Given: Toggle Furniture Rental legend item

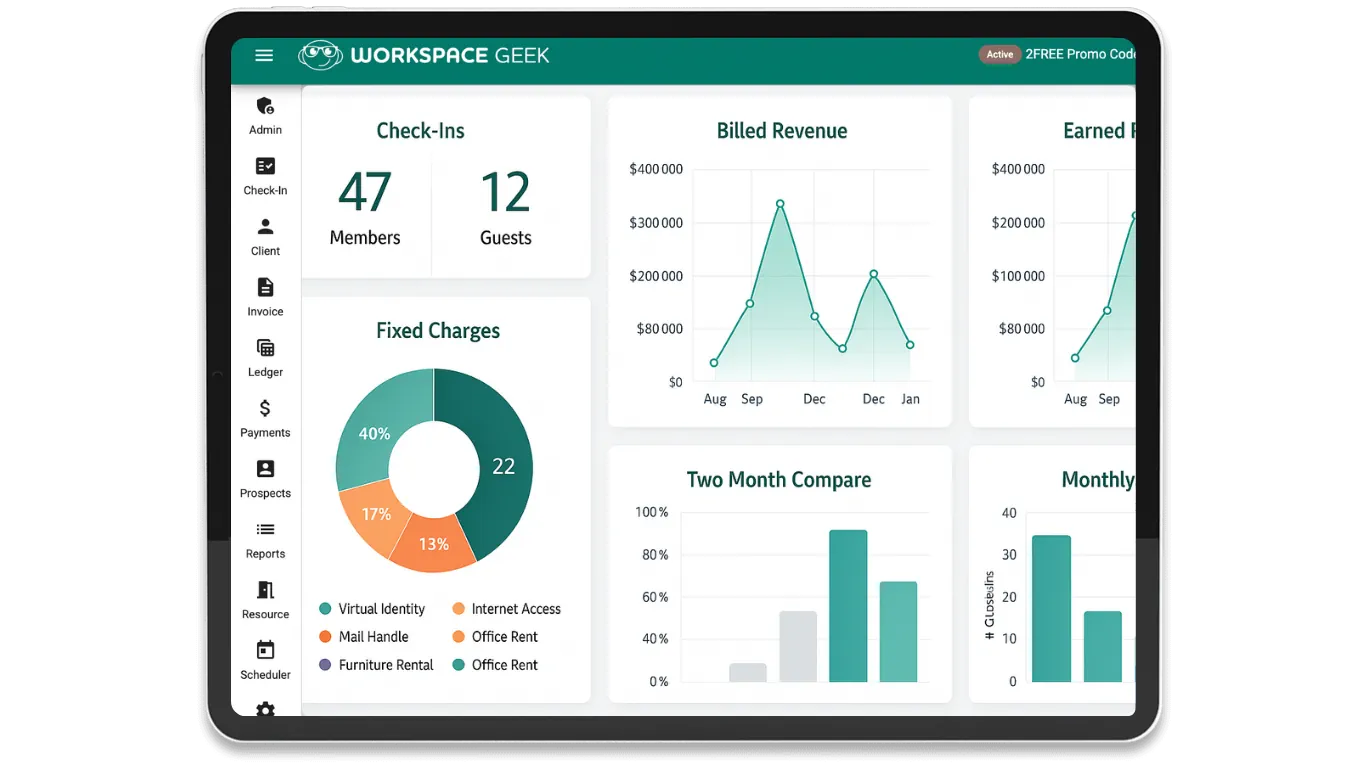Looking at the screenshot, I should coord(376,665).
